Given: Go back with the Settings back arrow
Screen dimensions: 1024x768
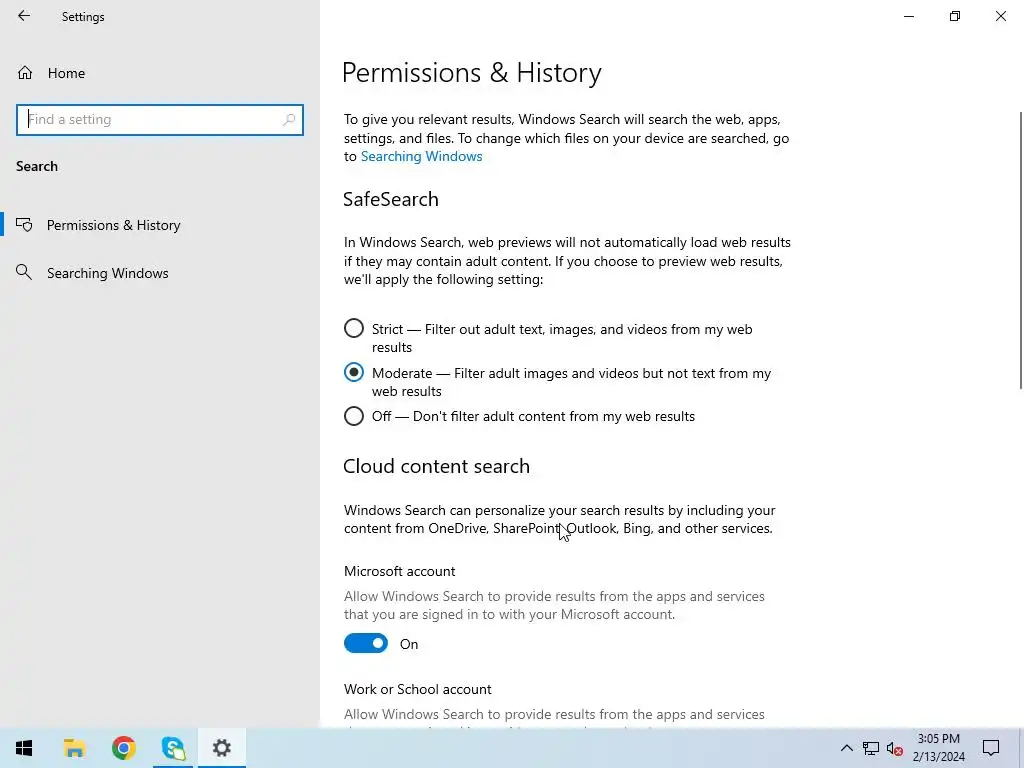Looking at the screenshot, I should (24, 16).
